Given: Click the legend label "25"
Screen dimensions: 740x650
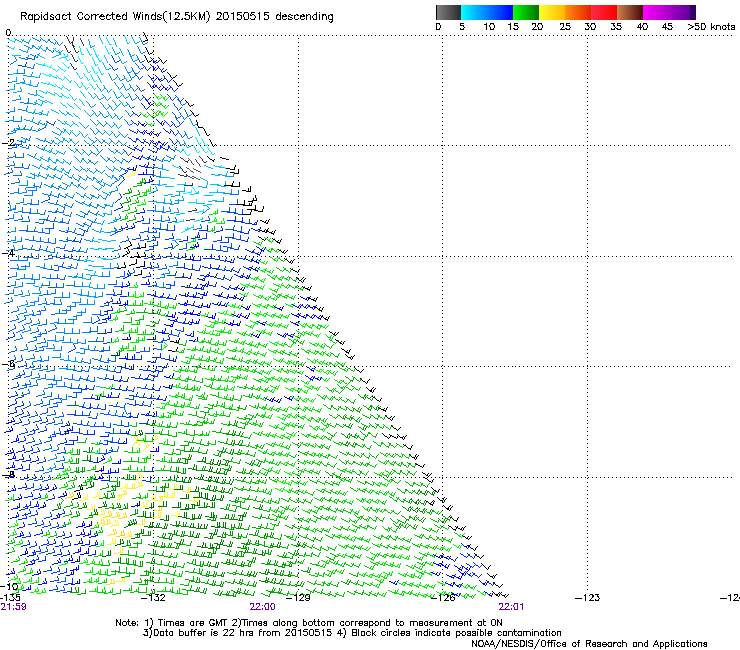Looking at the screenshot, I should [565, 27].
